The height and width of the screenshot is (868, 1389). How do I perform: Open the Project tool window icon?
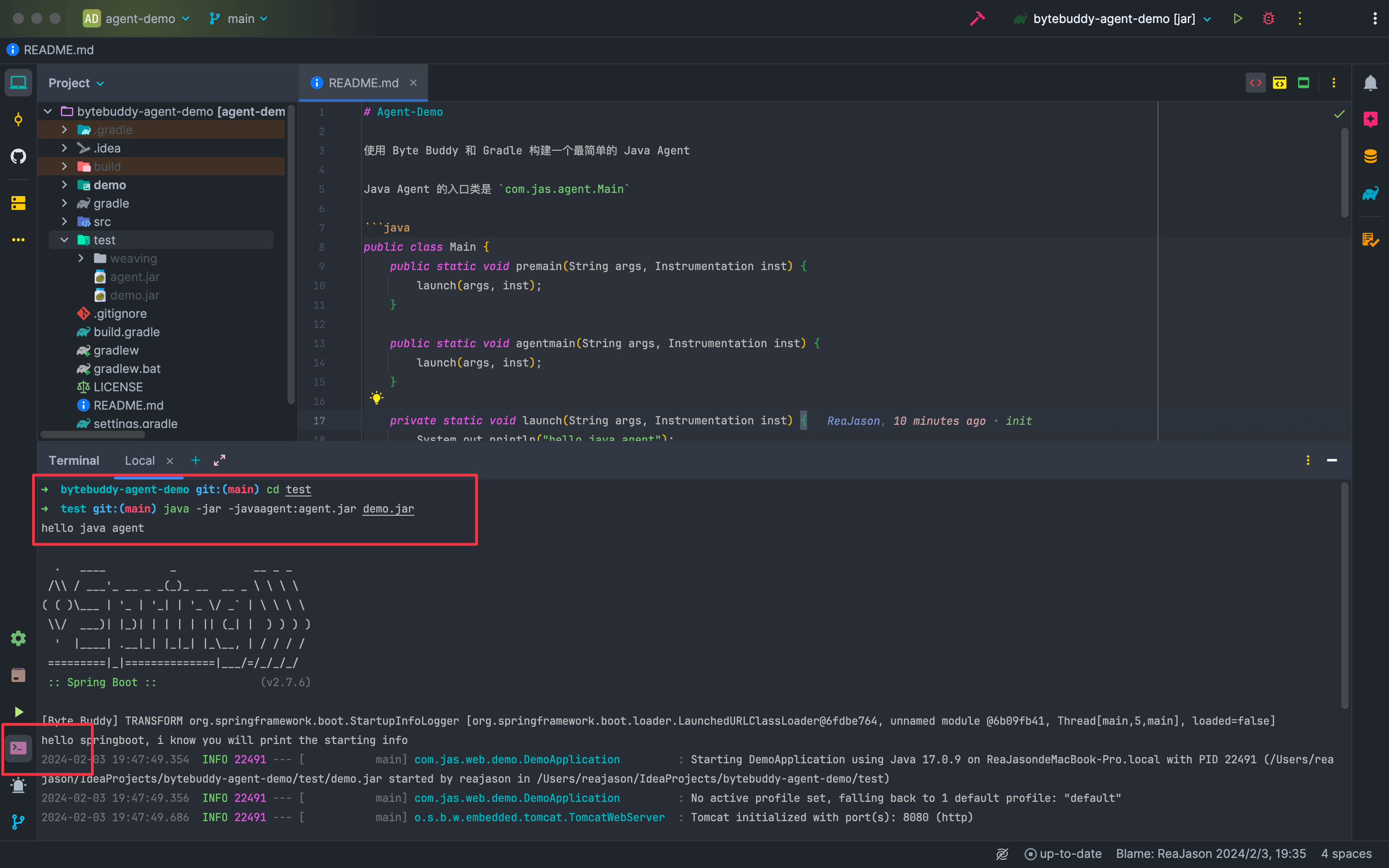(x=18, y=83)
